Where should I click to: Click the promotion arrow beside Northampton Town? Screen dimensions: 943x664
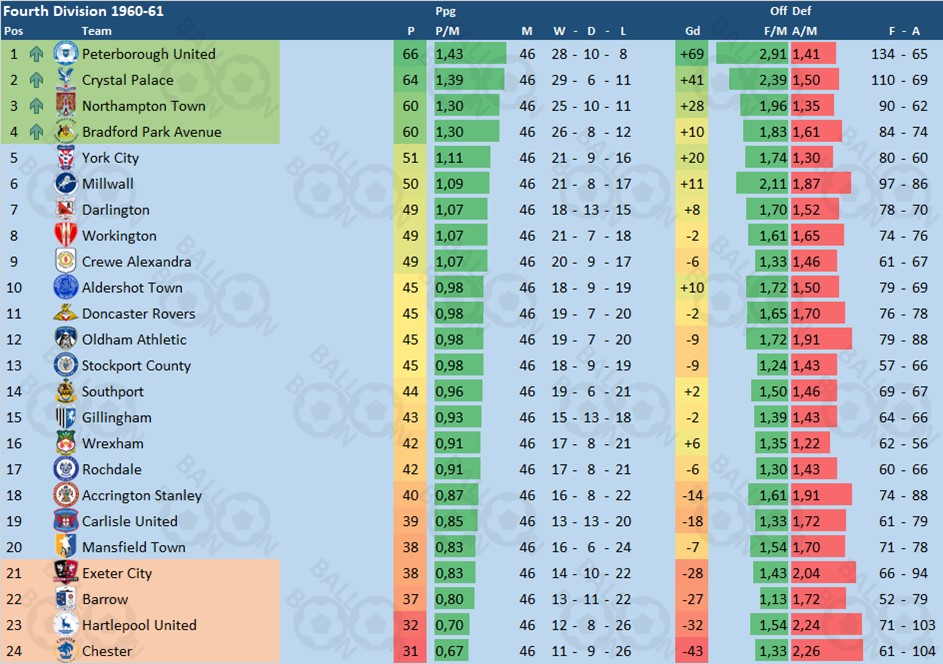pyautogui.click(x=37, y=106)
